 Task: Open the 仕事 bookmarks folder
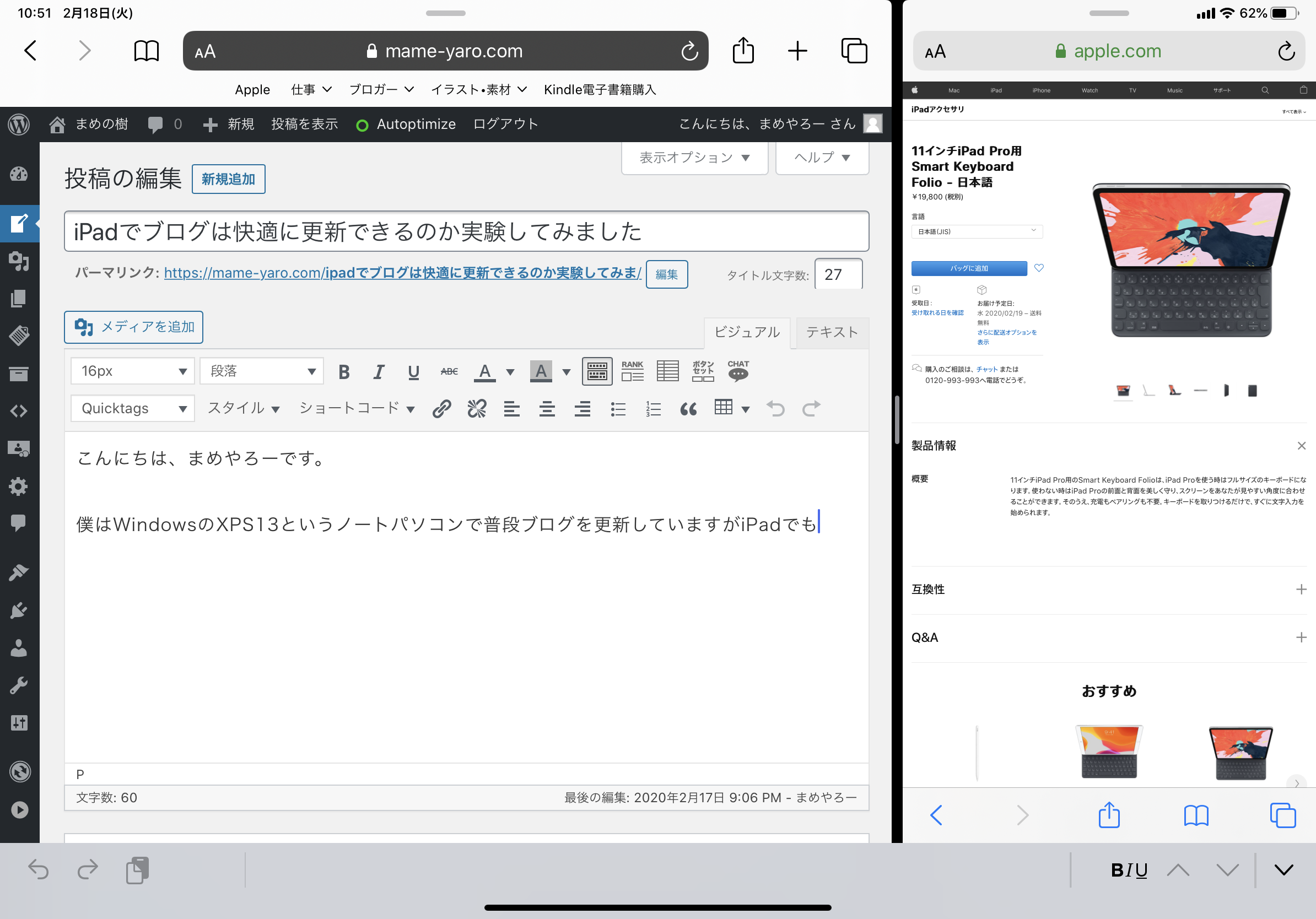click(x=311, y=89)
